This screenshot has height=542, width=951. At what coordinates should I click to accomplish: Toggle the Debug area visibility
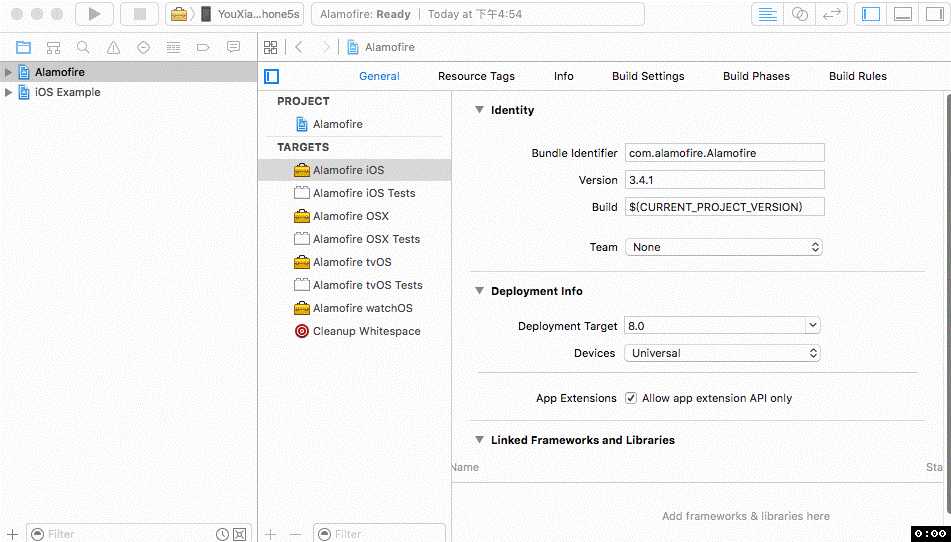tap(903, 14)
